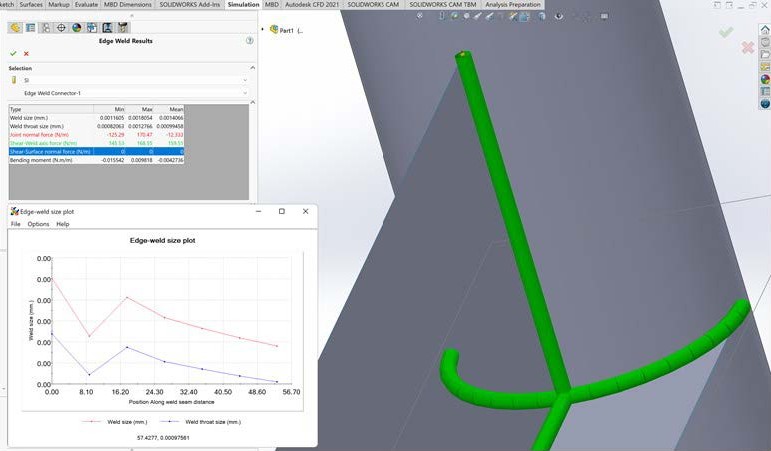The width and height of the screenshot is (771, 451).
Task: Open the DimXpertManager crosshair tab
Action: tap(61, 28)
